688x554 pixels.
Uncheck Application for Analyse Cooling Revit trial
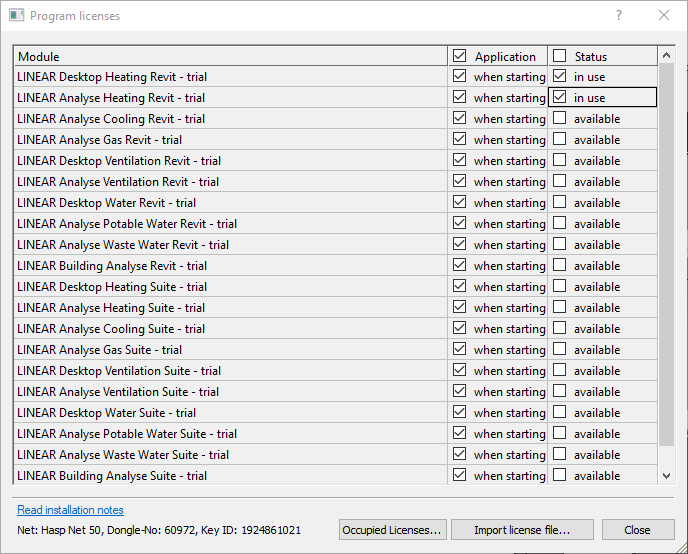[459, 118]
